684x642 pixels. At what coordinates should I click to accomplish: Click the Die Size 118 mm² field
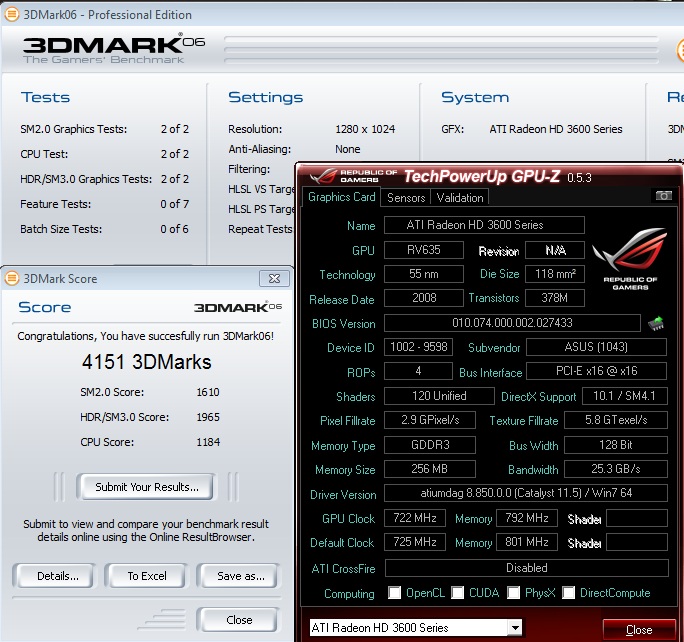555,273
